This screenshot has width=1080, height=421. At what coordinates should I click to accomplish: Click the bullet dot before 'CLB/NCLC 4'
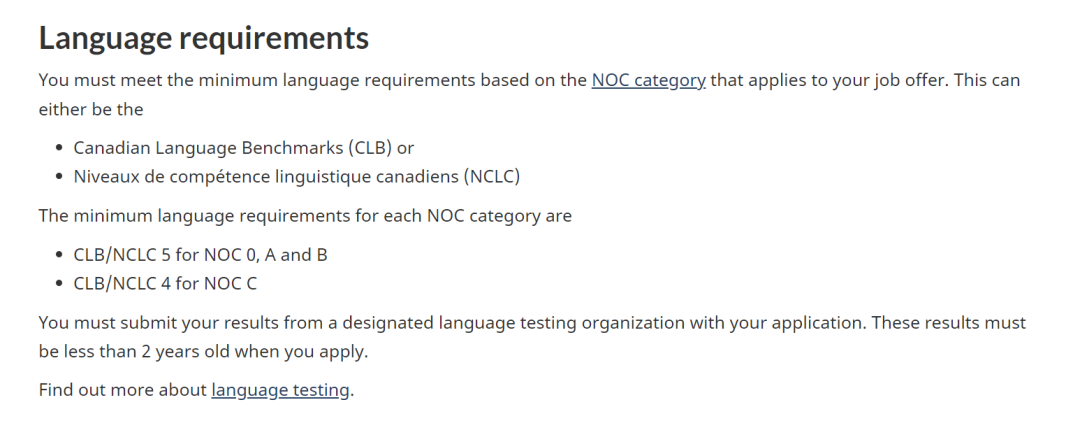tap(59, 284)
